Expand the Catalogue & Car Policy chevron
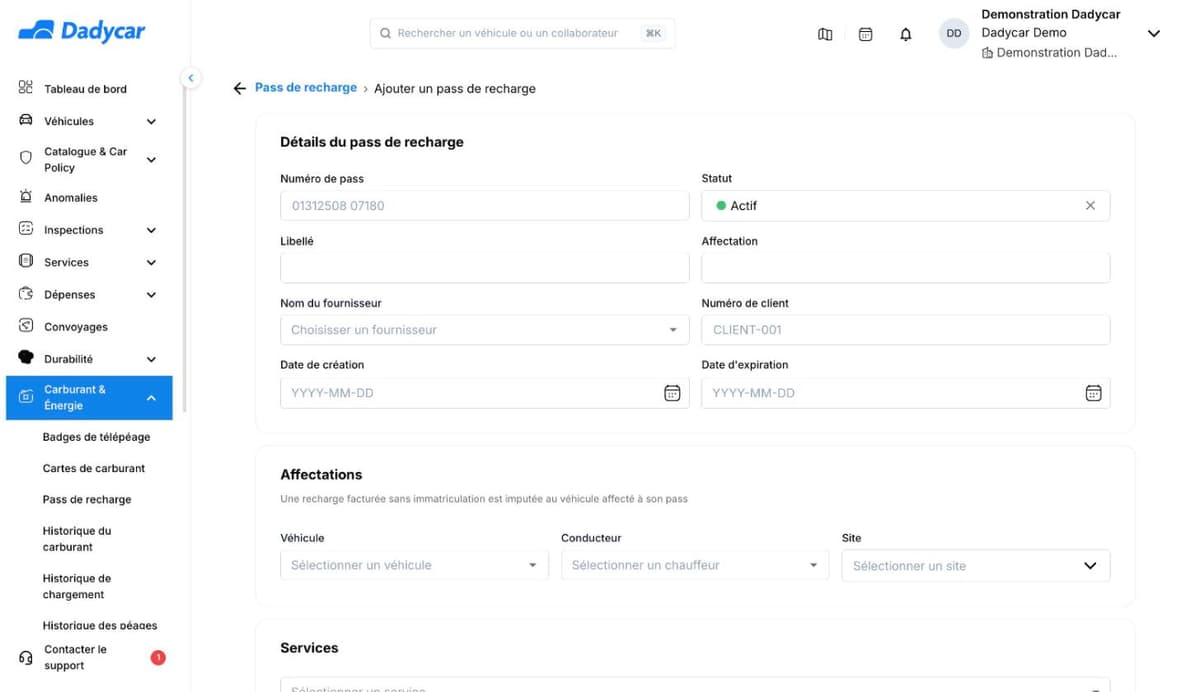Viewport: 1200px width, 692px height. (151, 159)
